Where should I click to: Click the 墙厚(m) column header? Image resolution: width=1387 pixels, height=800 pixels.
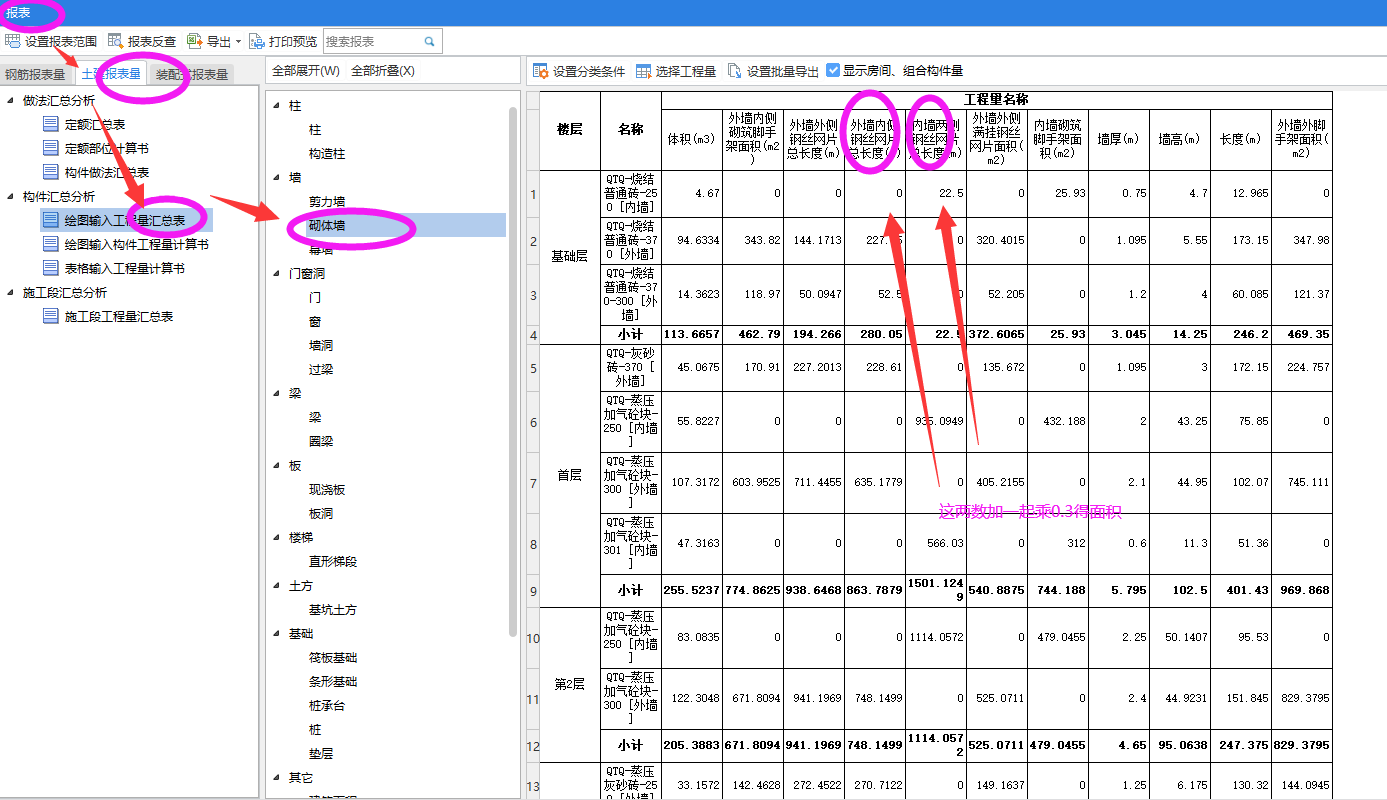1118,139
